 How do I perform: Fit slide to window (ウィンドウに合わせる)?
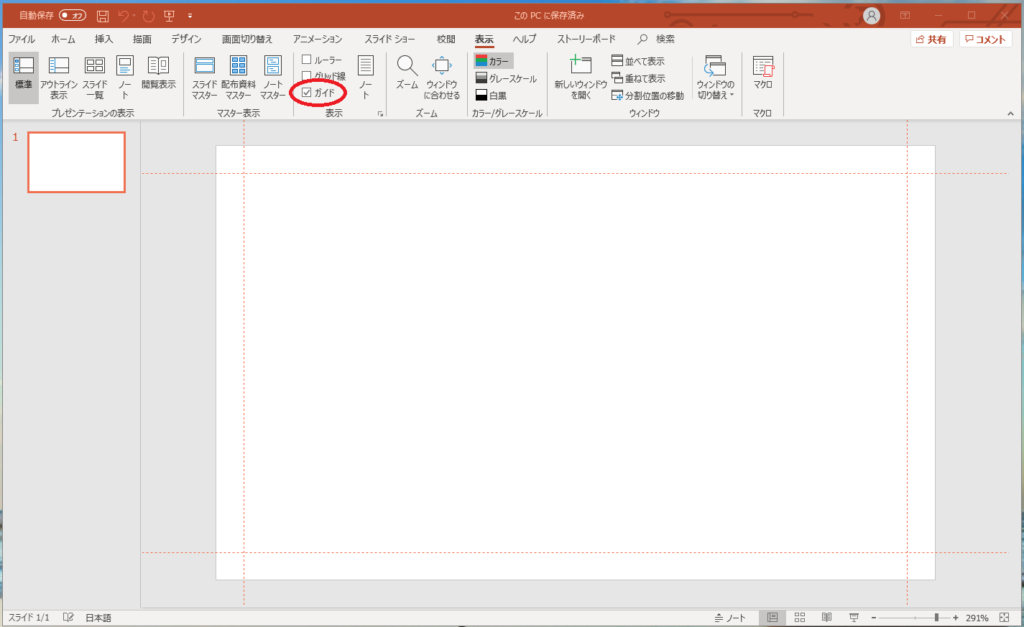point(442,76)
